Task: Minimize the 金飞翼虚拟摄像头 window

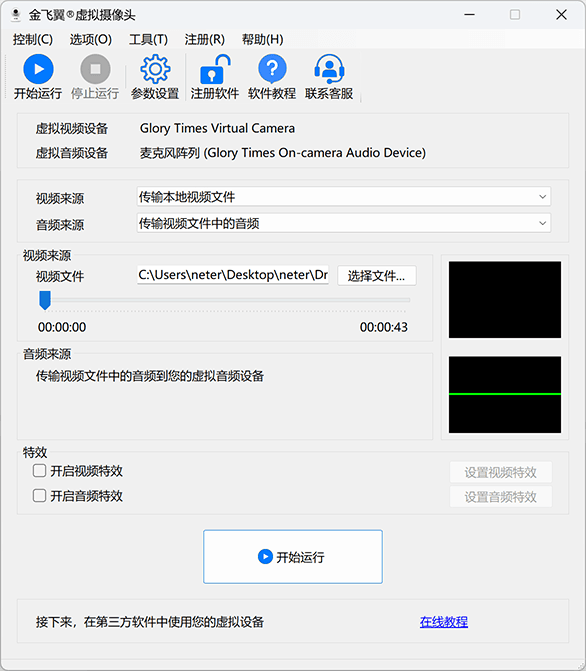Action: [x=470, y=15]
